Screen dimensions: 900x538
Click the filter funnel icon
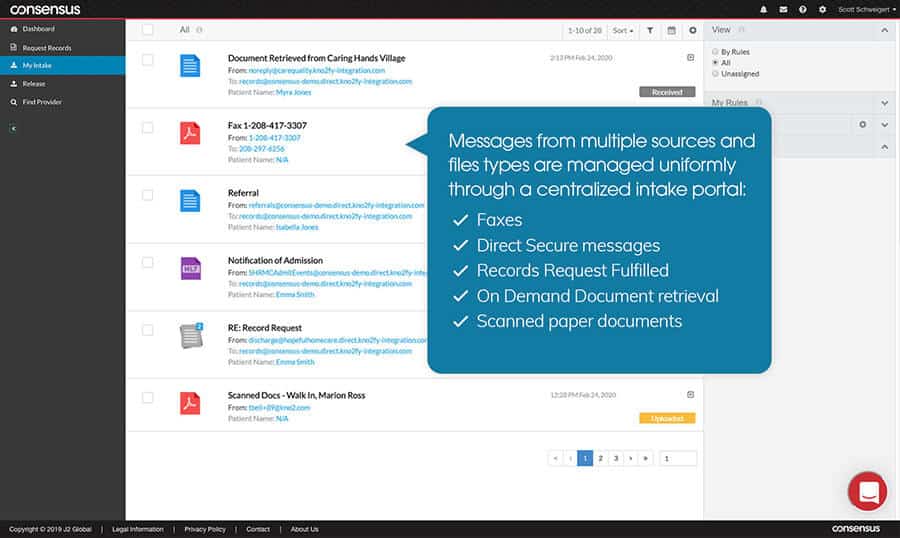[650, 31]
